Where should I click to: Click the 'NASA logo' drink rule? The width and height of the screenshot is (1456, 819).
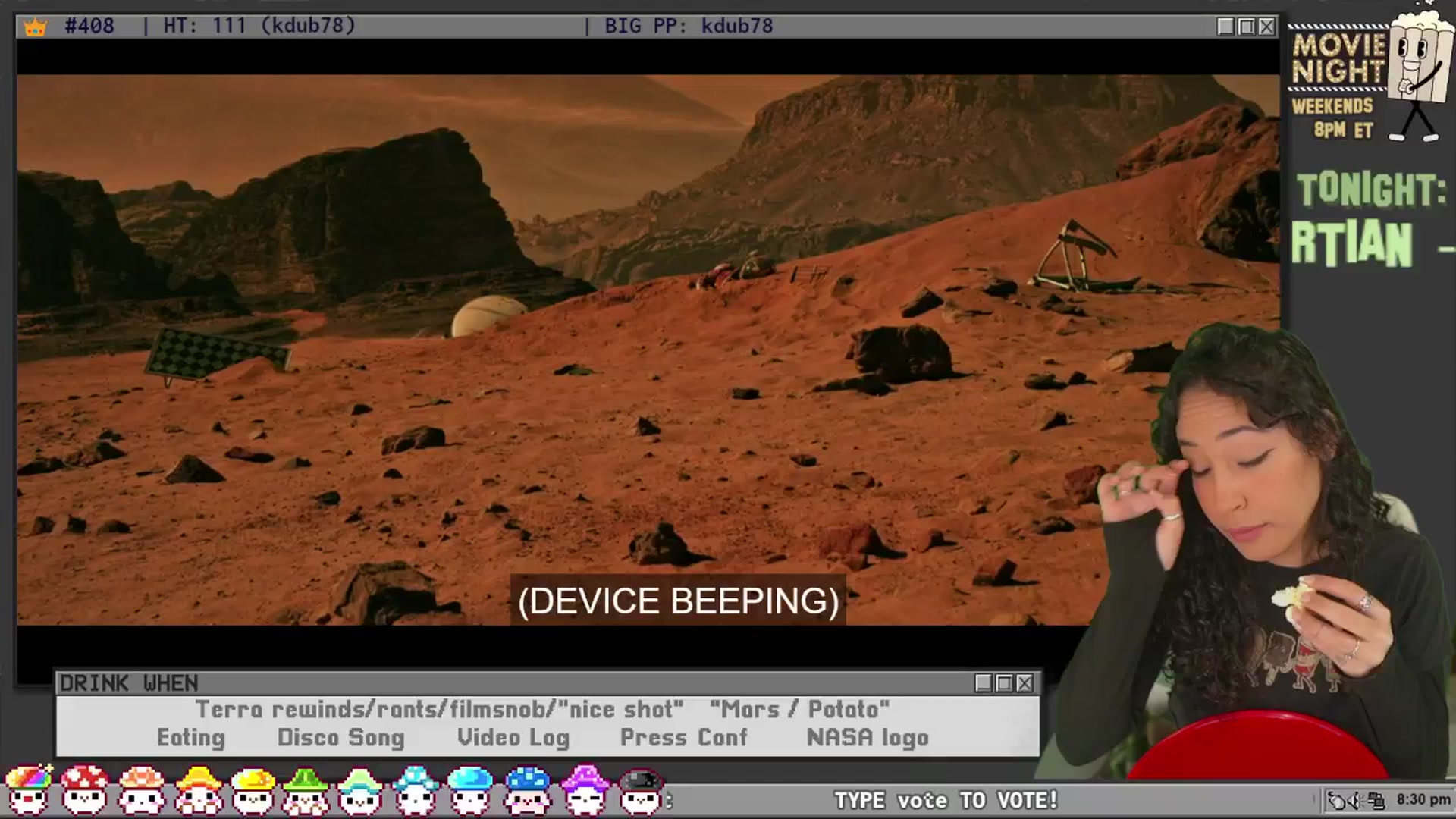point(868,738)
